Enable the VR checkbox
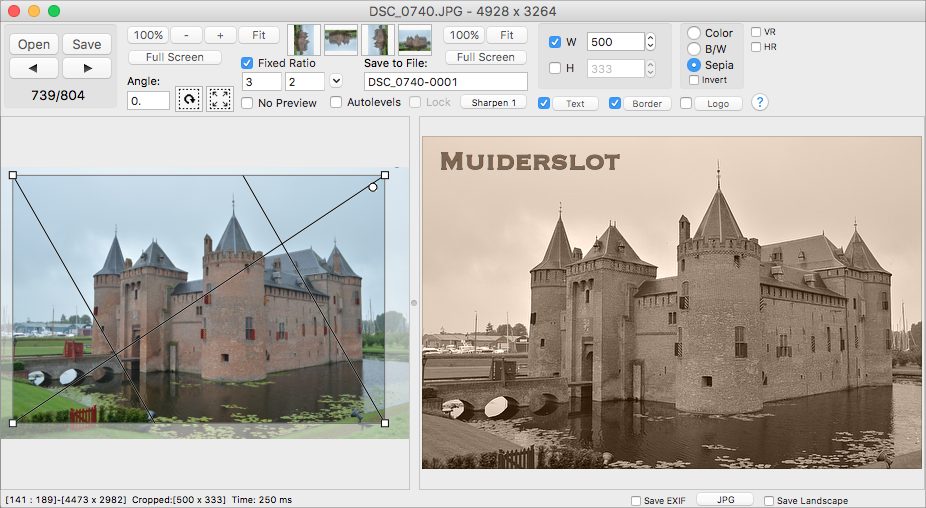The height and width of the screenshot is (508, 926). (756, 32)
